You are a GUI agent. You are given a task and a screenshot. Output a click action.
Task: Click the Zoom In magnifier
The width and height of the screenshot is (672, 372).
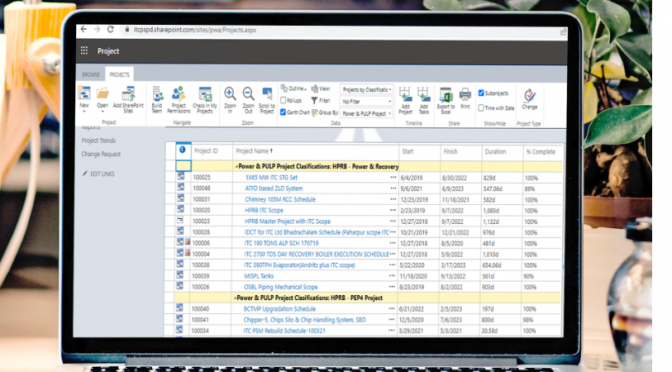click(x=230, y=93)
